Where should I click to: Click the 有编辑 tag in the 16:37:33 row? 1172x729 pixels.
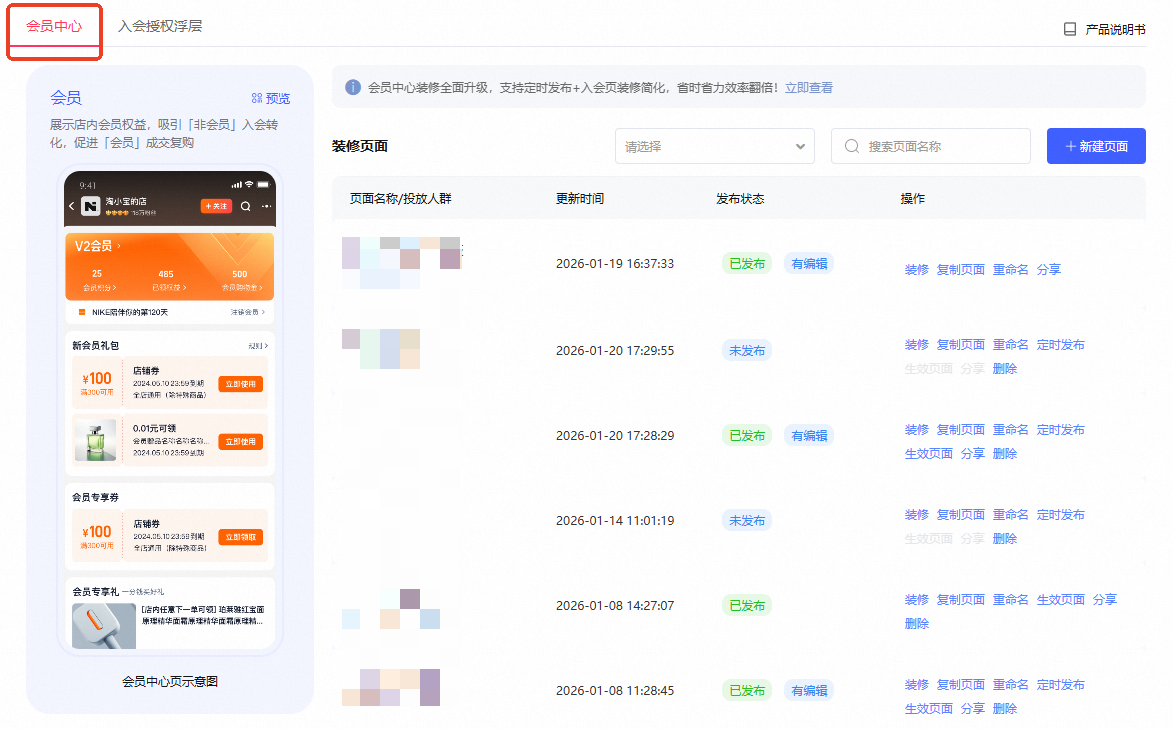809,264
